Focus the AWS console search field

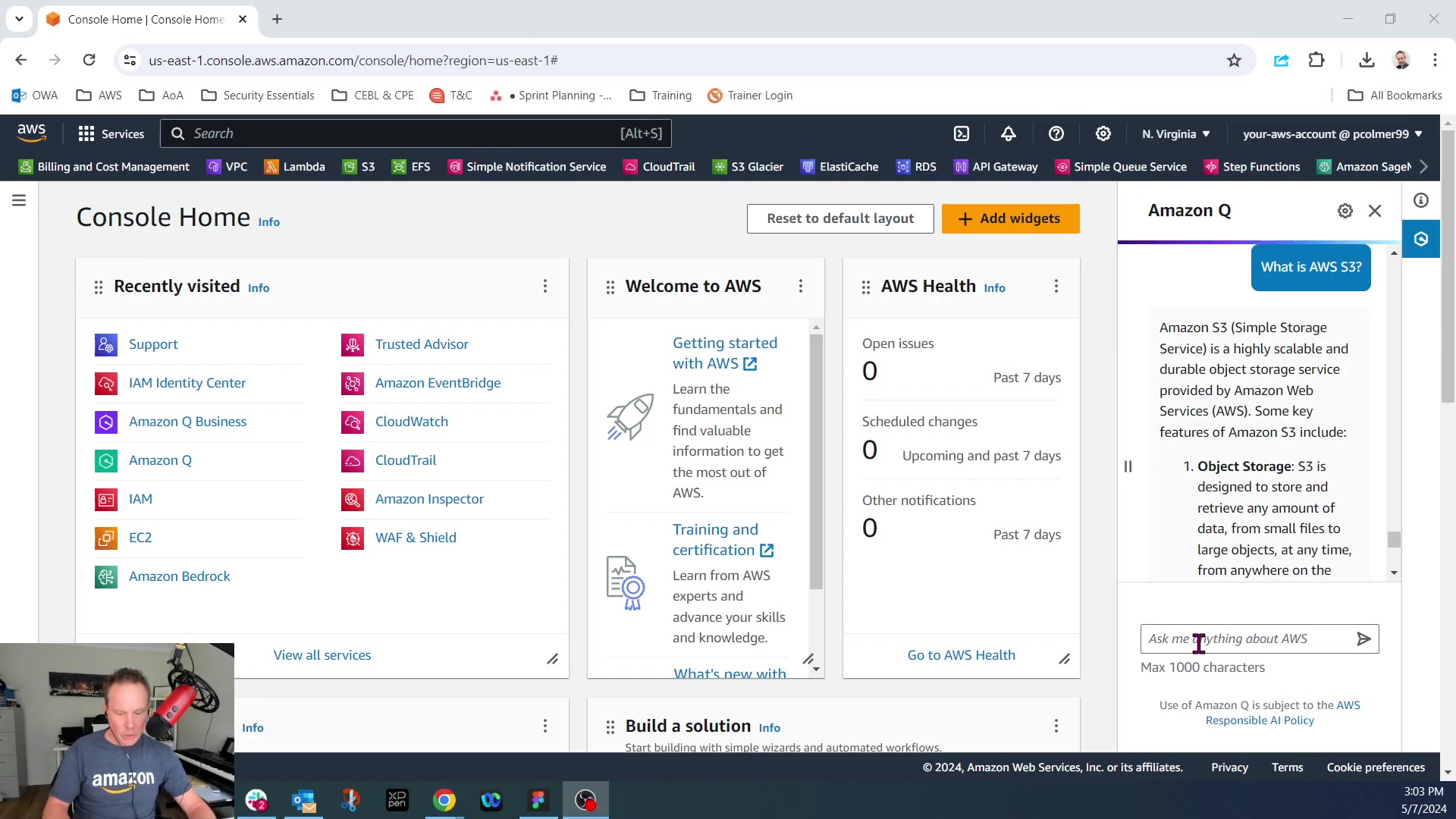pyautogui.click(x=416, y=133)
